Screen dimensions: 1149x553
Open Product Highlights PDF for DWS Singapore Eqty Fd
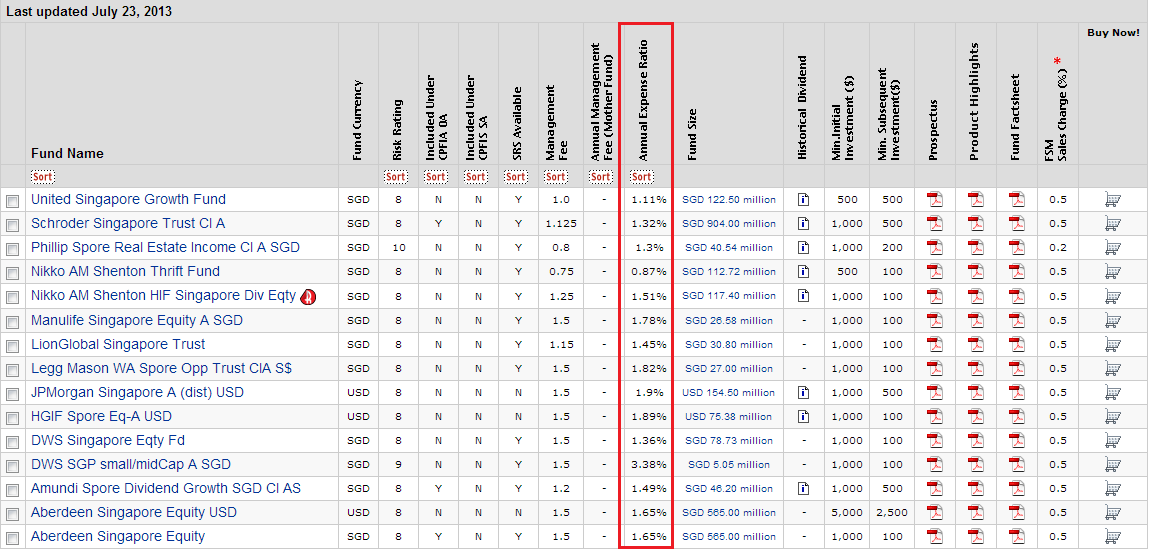(x=975, y=441)
